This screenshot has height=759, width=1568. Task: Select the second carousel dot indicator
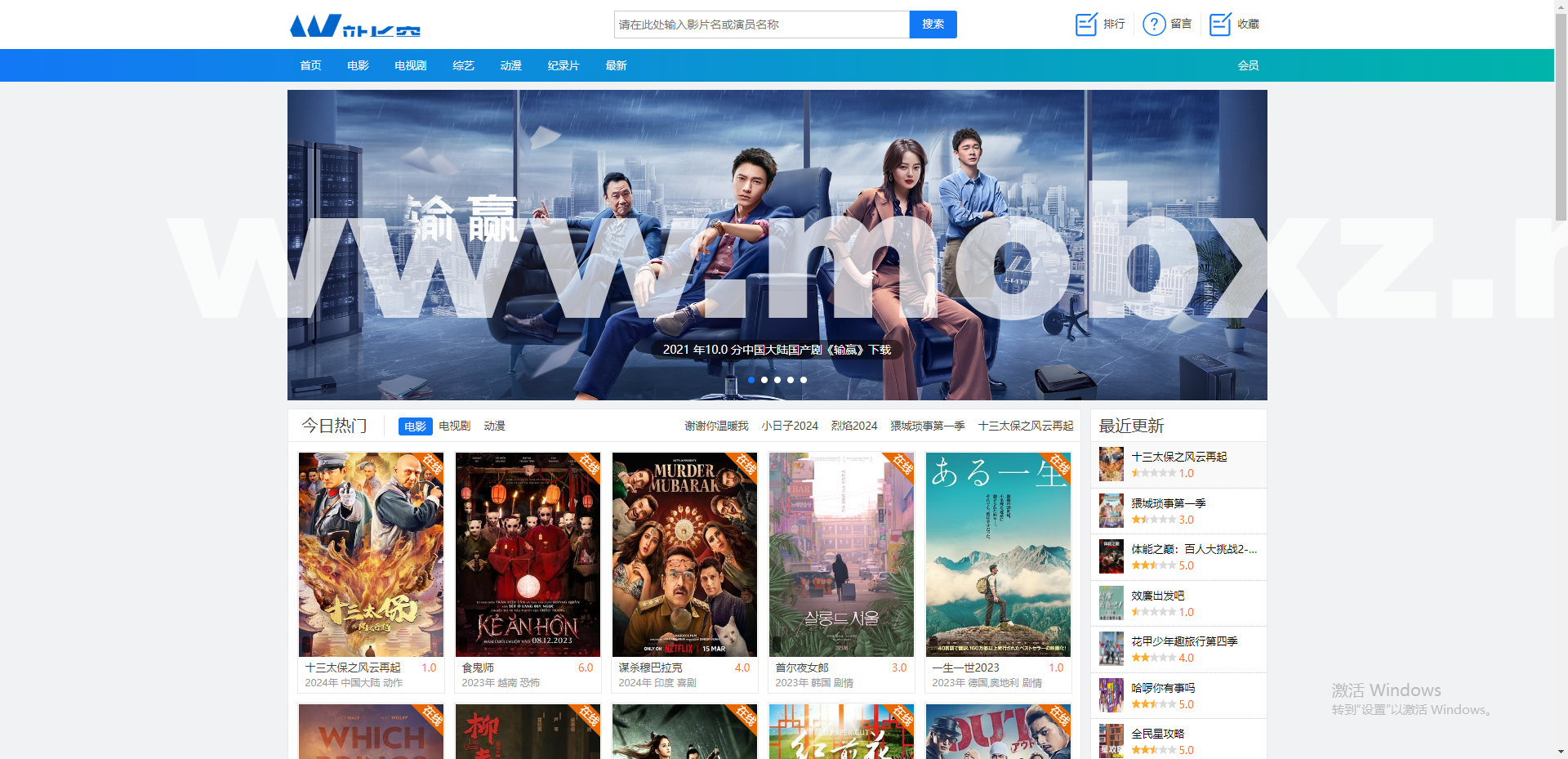coord(764,380)
